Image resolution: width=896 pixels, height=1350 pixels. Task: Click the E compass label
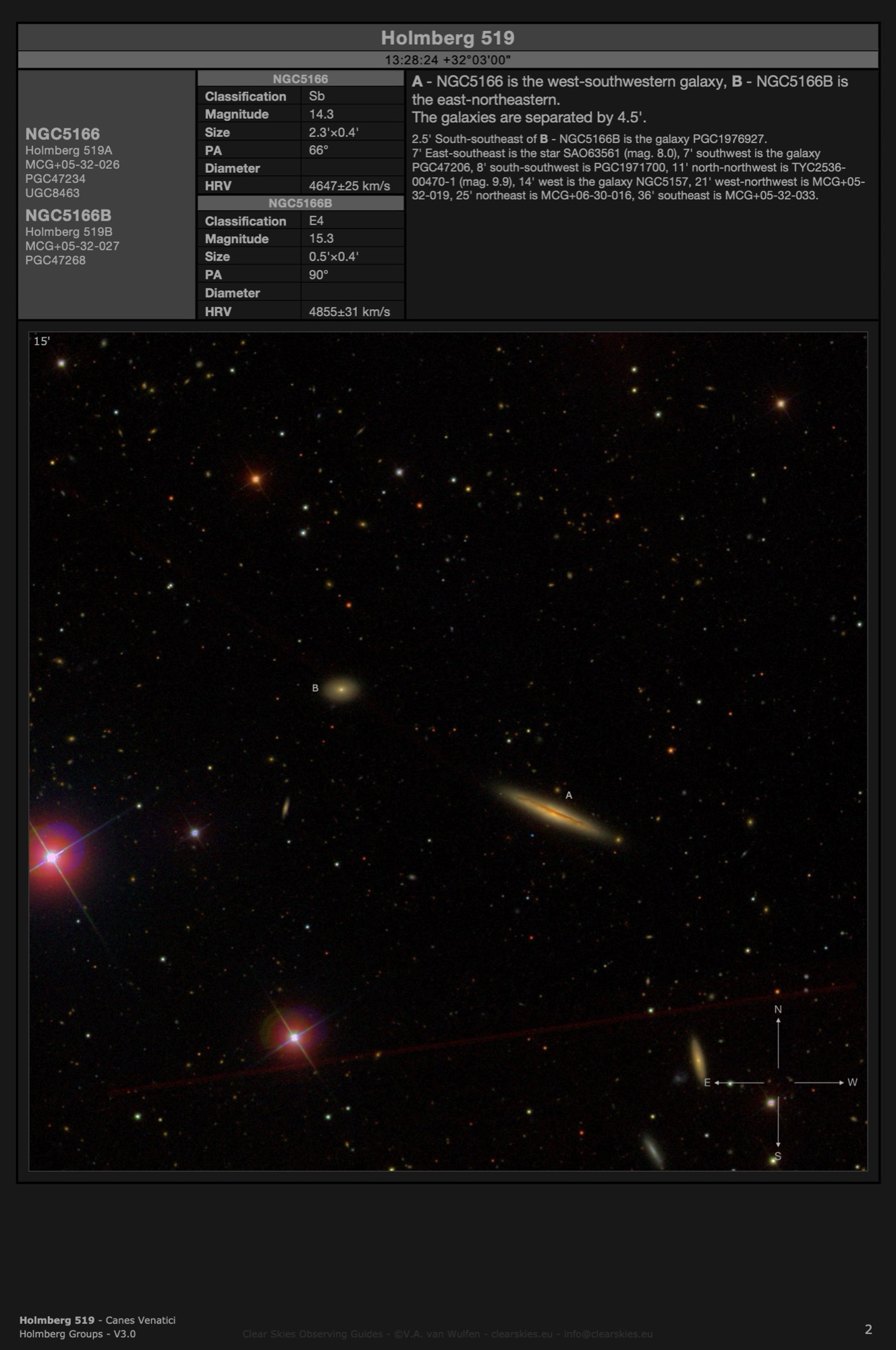tap(707, 1082)
